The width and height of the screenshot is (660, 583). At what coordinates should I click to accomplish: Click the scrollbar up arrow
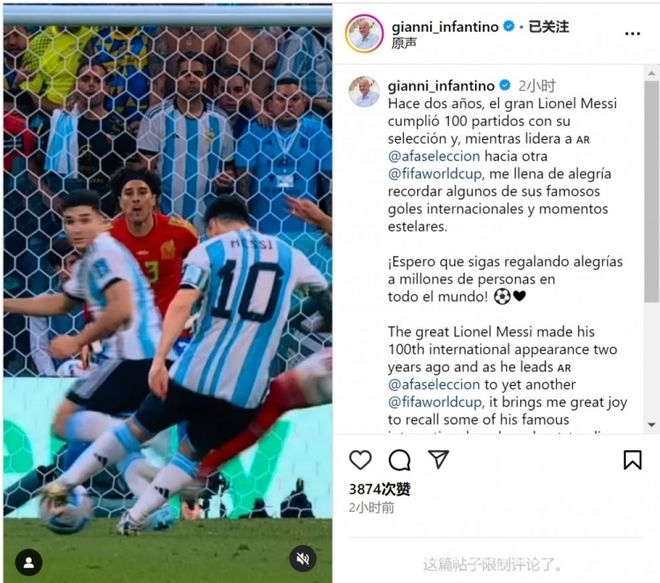(651, 73)
